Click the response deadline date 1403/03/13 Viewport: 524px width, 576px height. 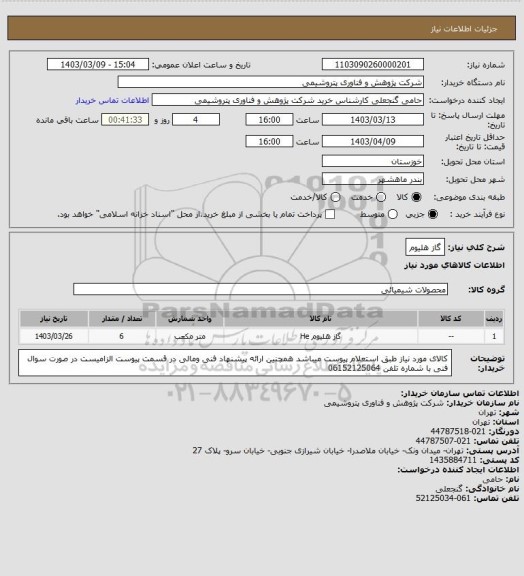(x=373, y=120)
